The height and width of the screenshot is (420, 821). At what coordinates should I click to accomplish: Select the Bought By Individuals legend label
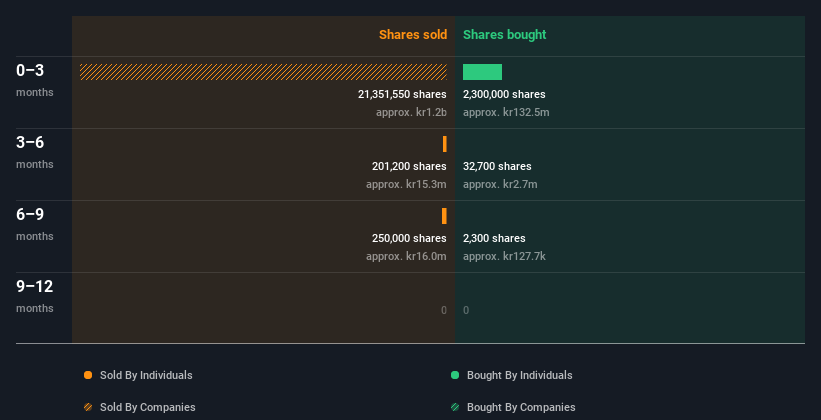[519, 375]
